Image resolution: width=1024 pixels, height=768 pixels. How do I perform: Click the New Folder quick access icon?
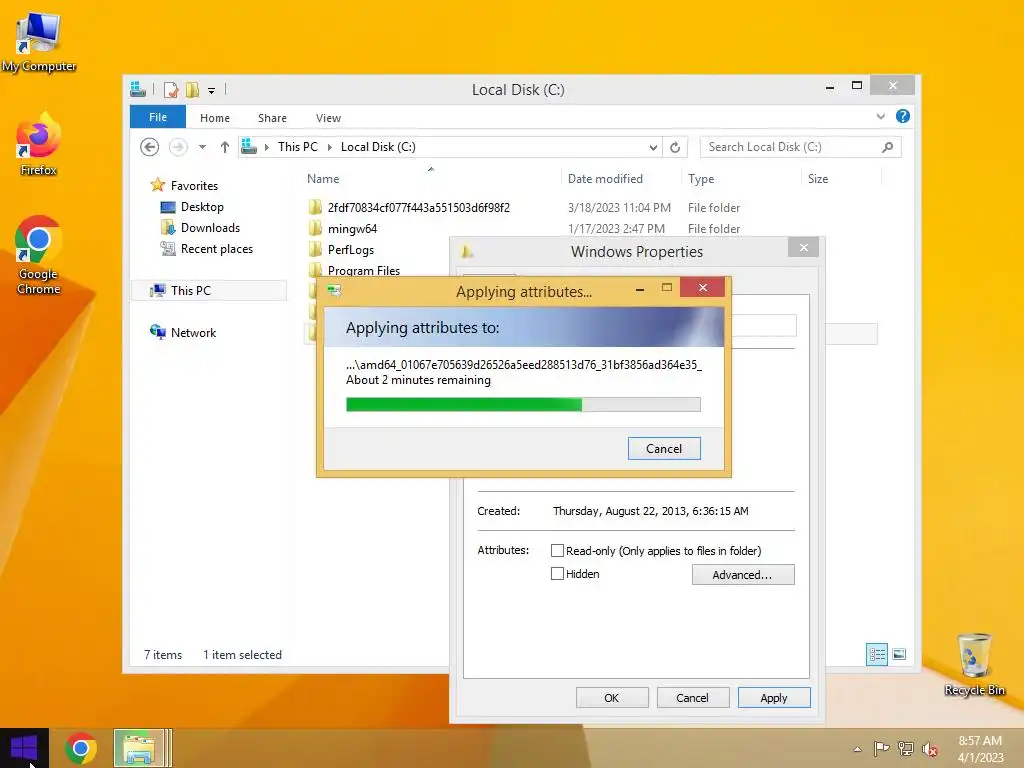[x=192, y=89]
